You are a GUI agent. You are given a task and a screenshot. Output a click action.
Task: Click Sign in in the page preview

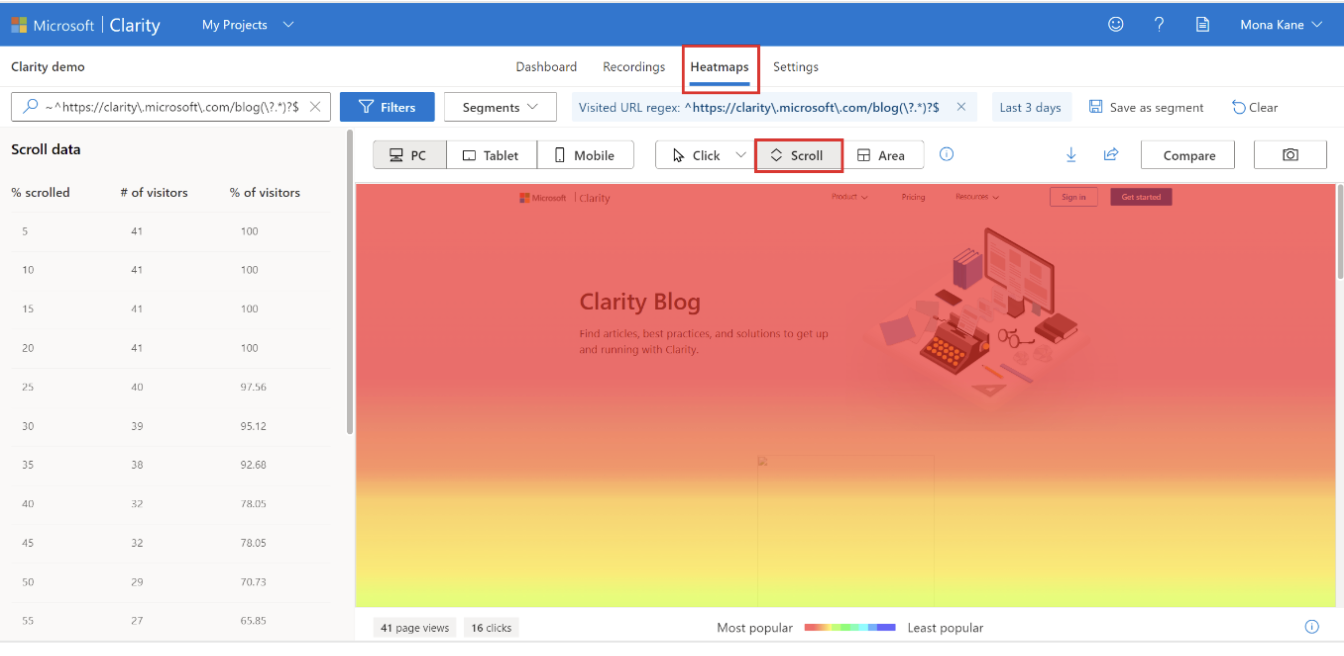pos(1073,197)
